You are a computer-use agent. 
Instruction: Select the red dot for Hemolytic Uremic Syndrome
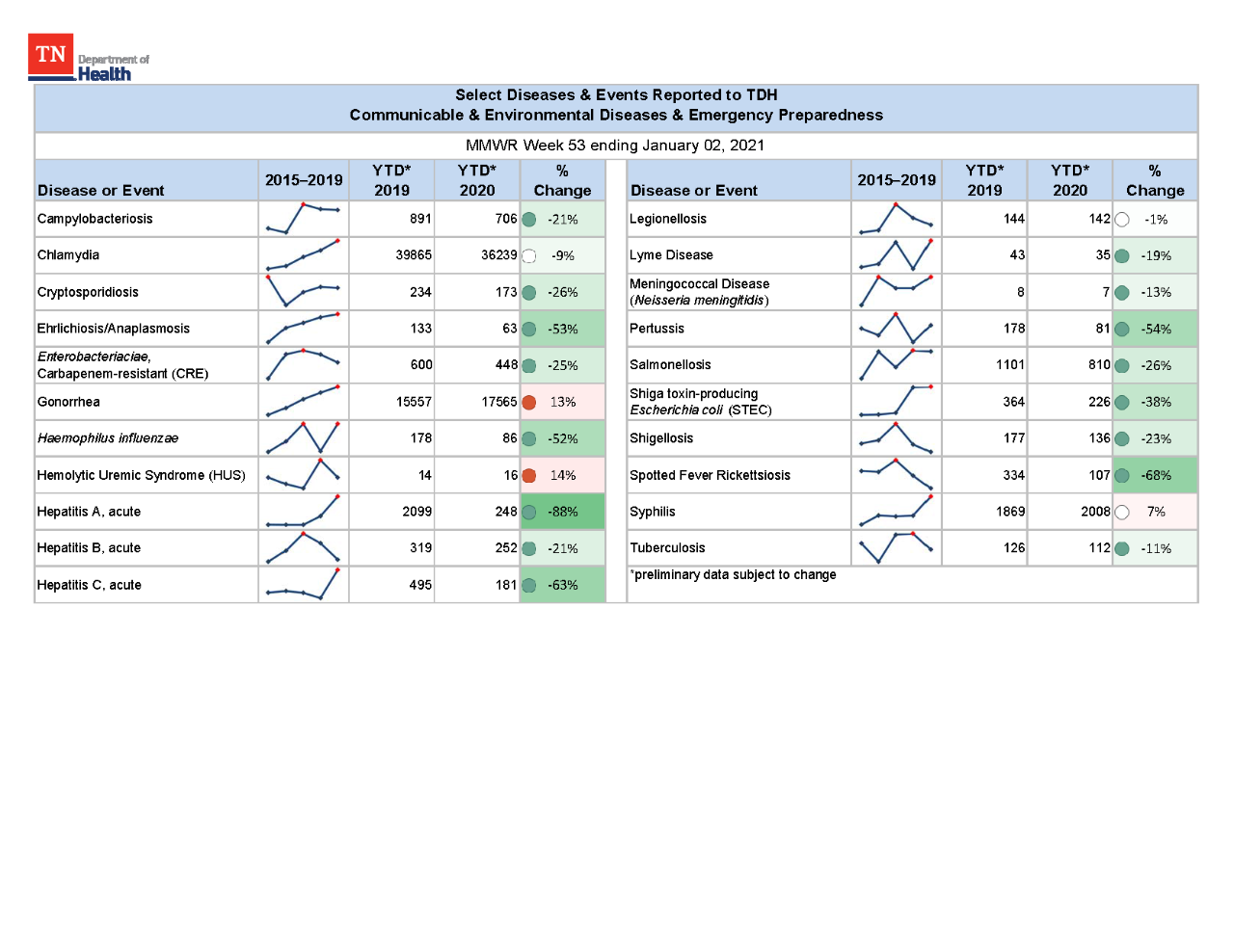[529, 476]
